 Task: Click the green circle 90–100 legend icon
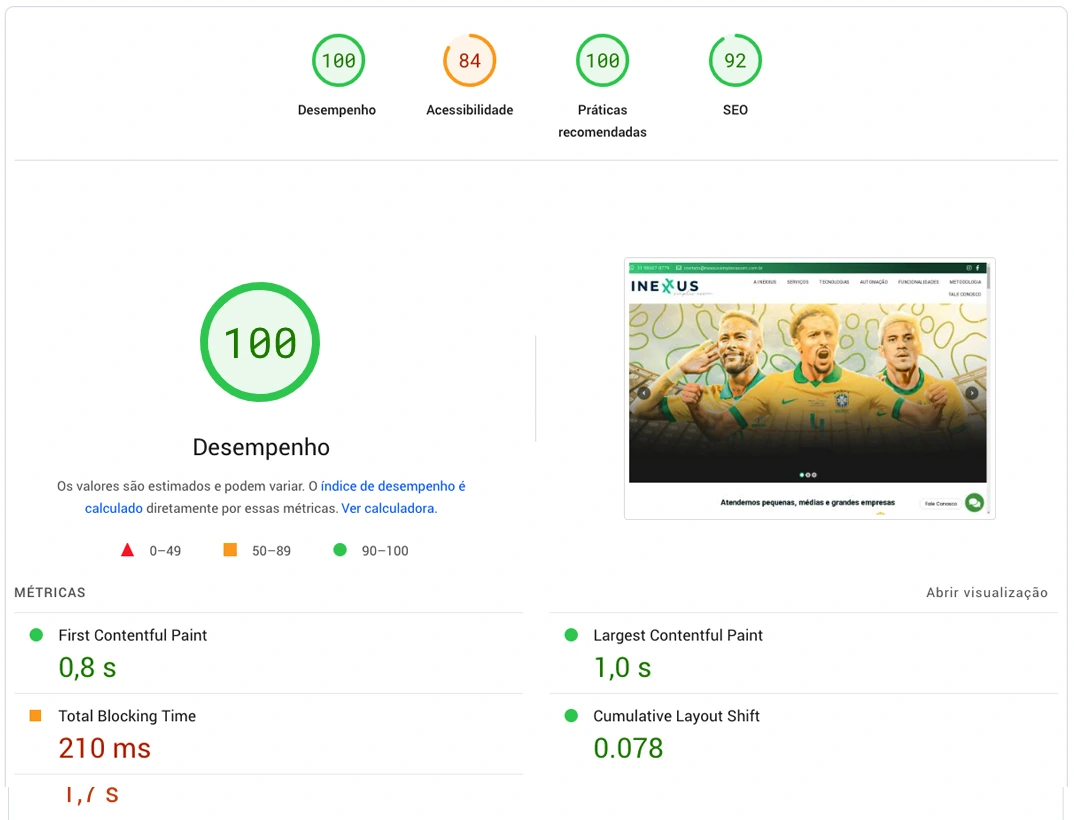pyautogui.click(x=340, y=550)
